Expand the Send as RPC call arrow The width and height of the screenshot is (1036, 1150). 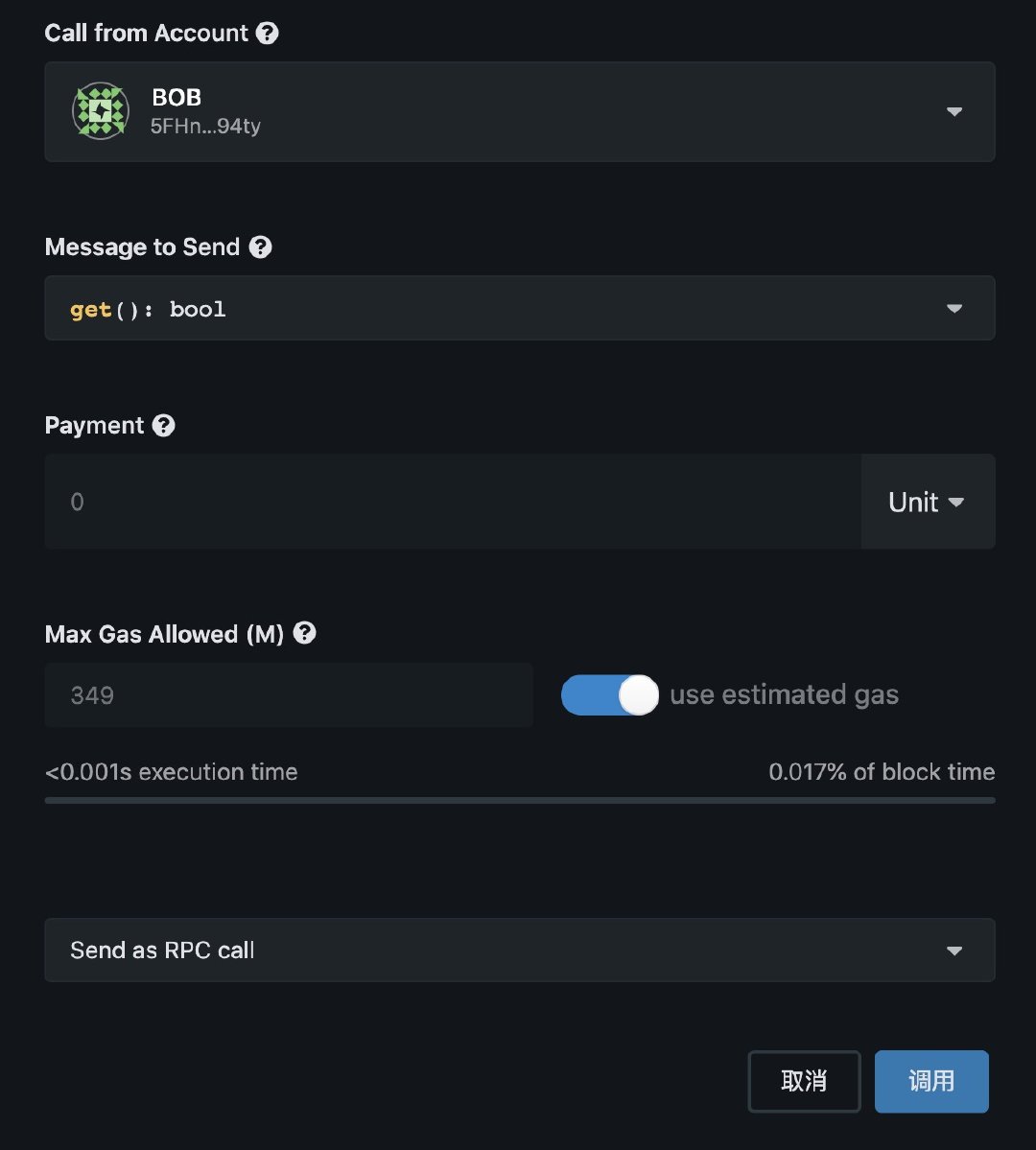(x=954, y=951)
